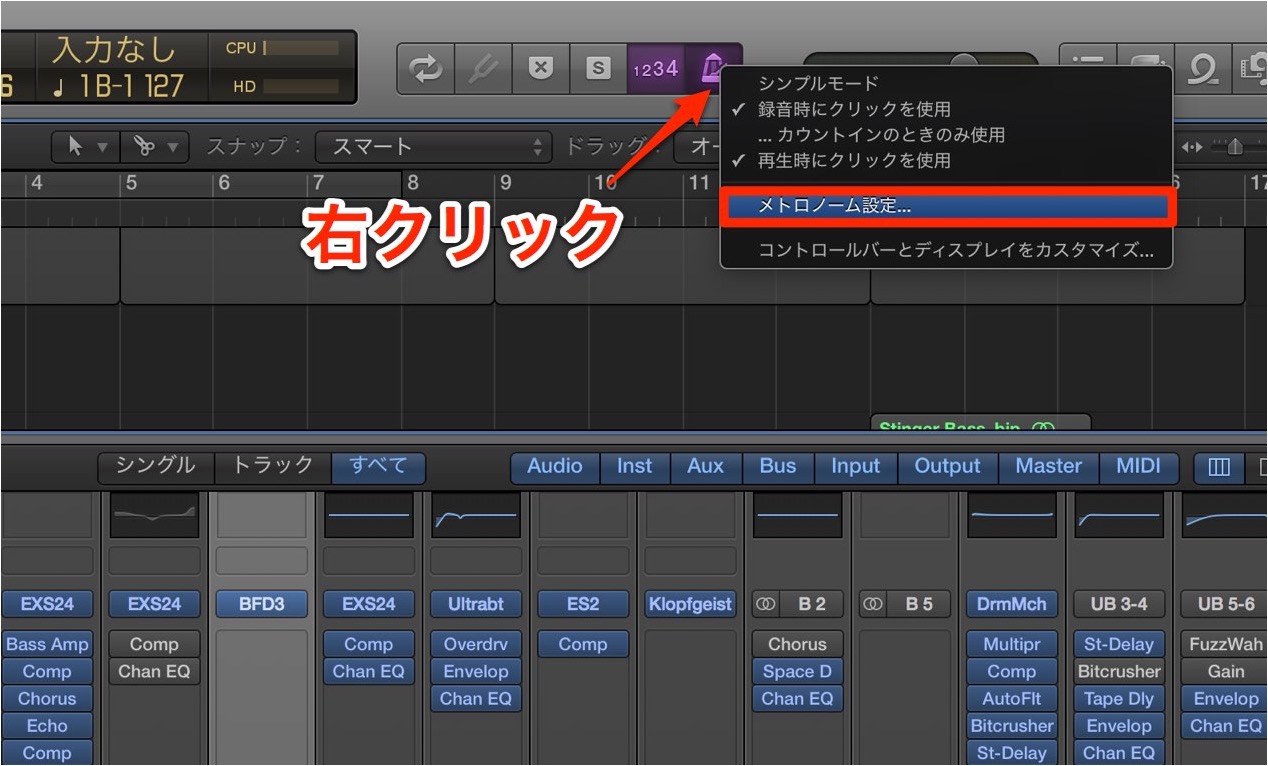The height and width of the screenshot is (766, 1268).
Task: Open the Bass Amp plug-in slot
Action: 47,644
